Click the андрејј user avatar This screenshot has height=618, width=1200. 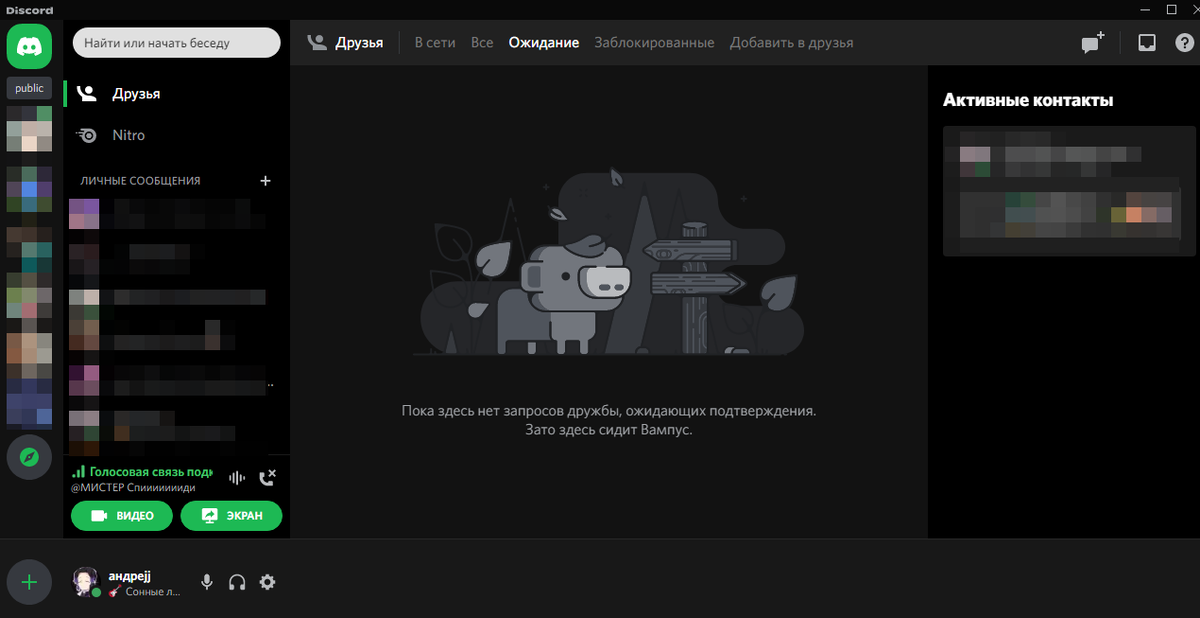[x=86, y=582]
